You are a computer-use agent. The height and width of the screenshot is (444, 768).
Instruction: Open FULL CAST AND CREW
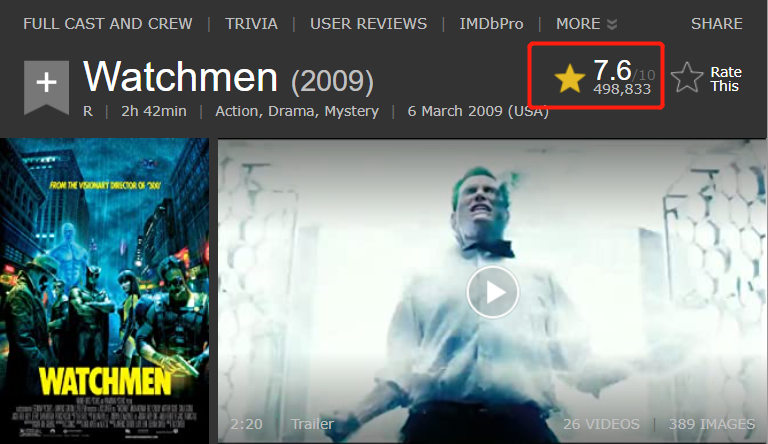pos(108,24)
